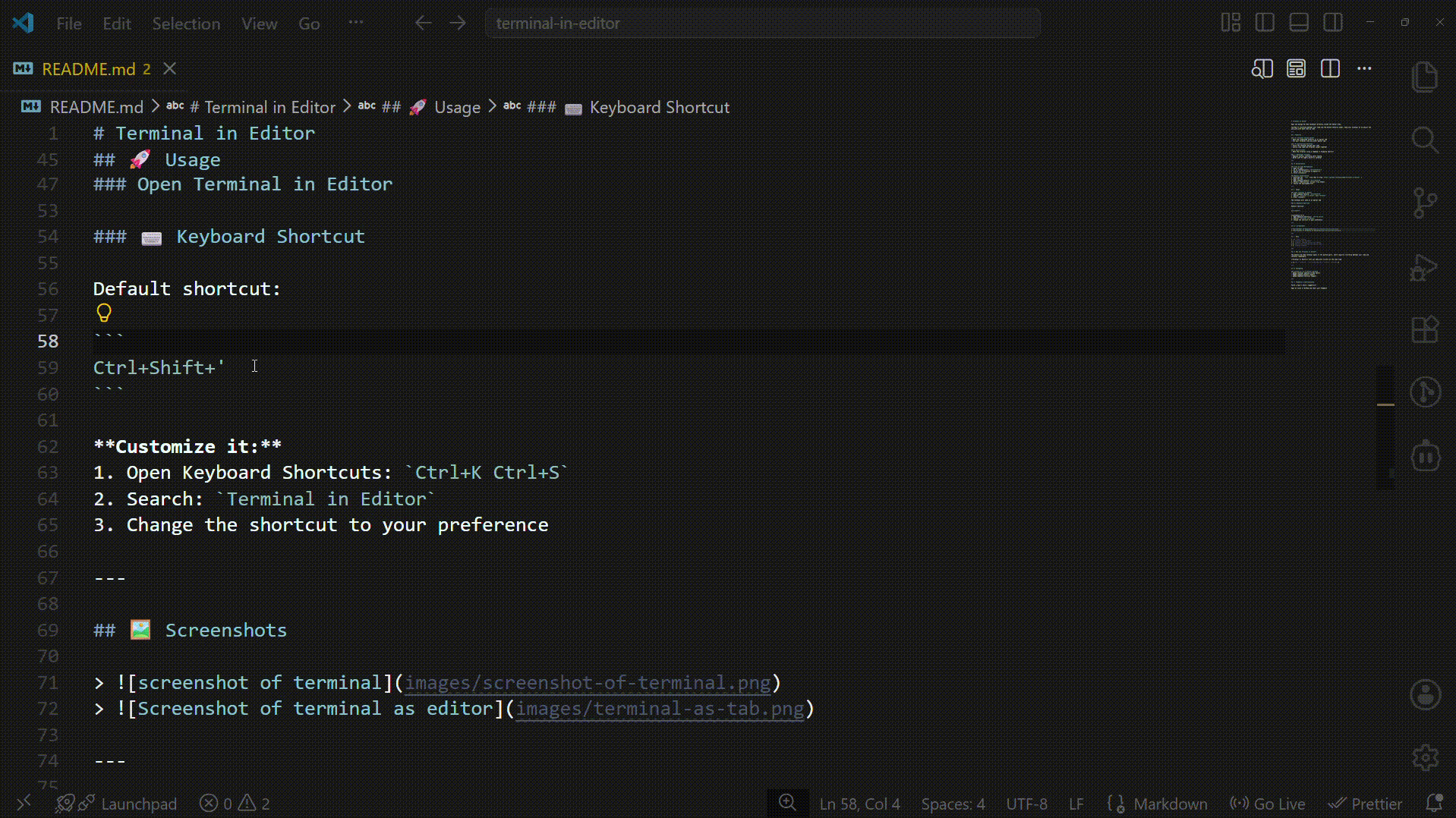Jump to sticky header 'Open Terminal in Editor'
Image resolution: width=1456 pixels, height=818 pixels.
point(243,184)
